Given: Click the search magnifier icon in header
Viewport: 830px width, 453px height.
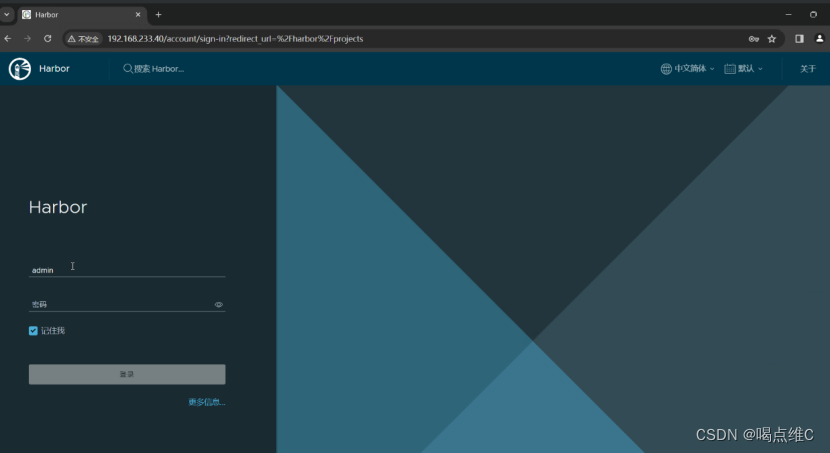Looking at the screenshot, I should 128,69.
